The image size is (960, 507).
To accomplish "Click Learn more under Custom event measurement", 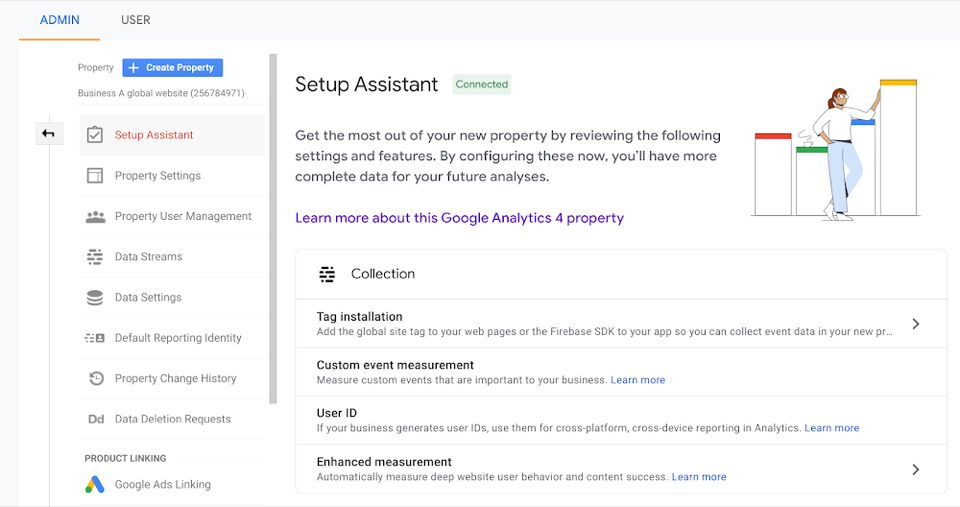I will (x=637, y=380).
